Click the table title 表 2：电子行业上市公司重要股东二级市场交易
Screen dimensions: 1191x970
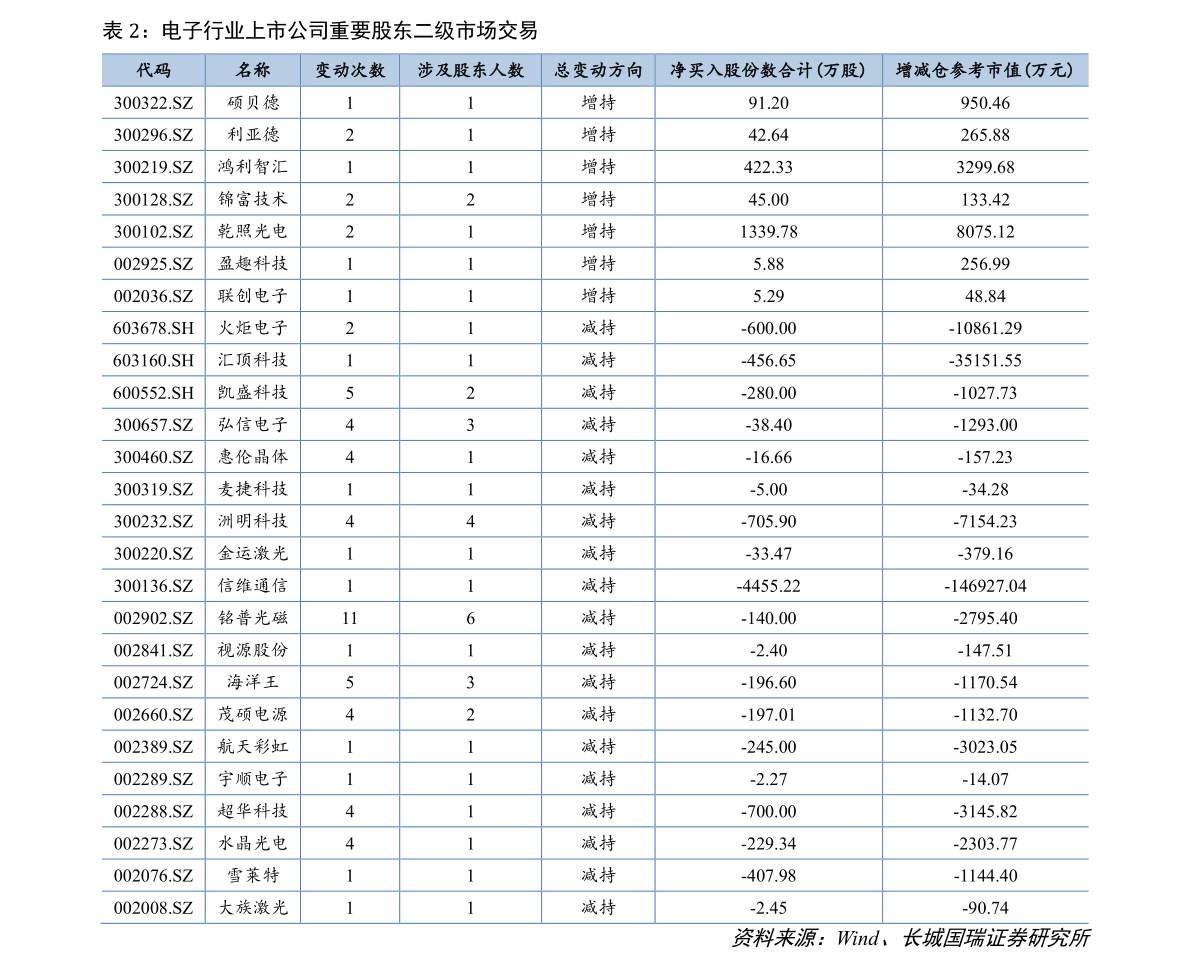tap(320, 30)
